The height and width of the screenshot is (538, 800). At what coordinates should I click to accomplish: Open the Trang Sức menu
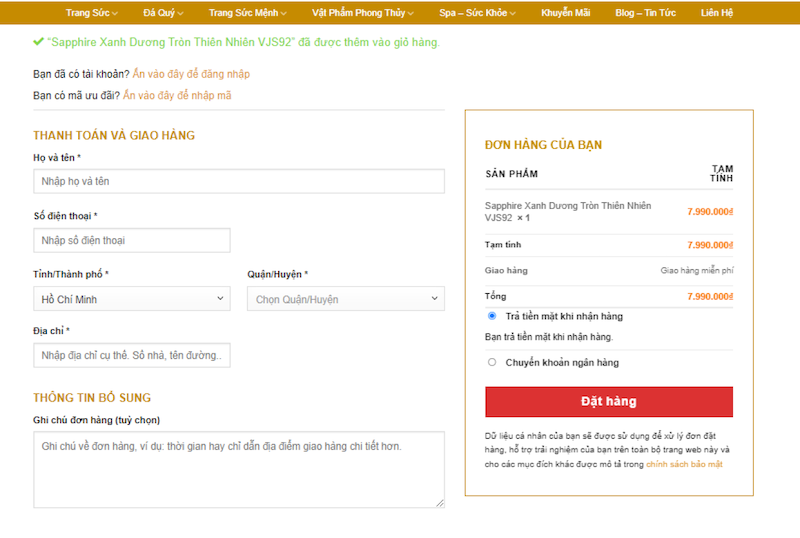91,13
